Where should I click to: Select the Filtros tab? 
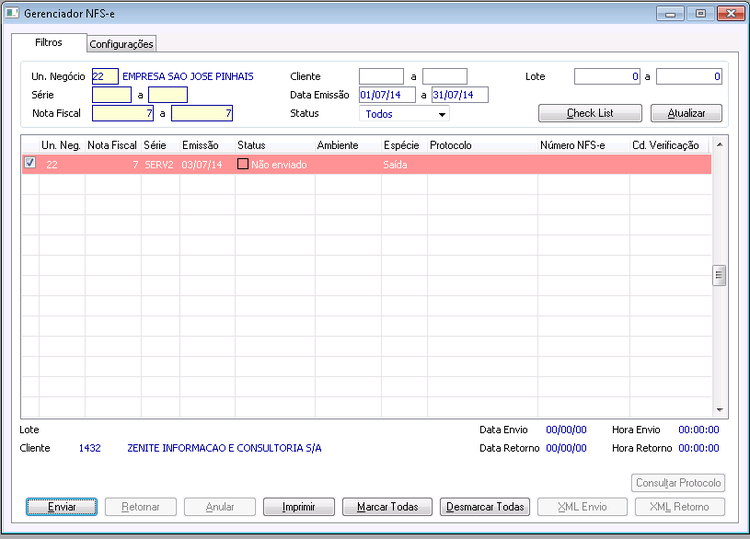pos(49,43)
